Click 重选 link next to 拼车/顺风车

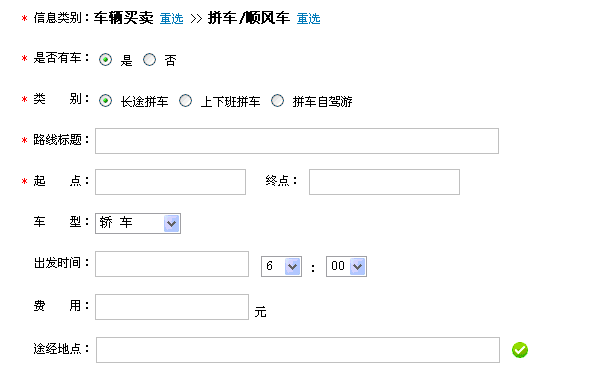[x=308, y=18]
